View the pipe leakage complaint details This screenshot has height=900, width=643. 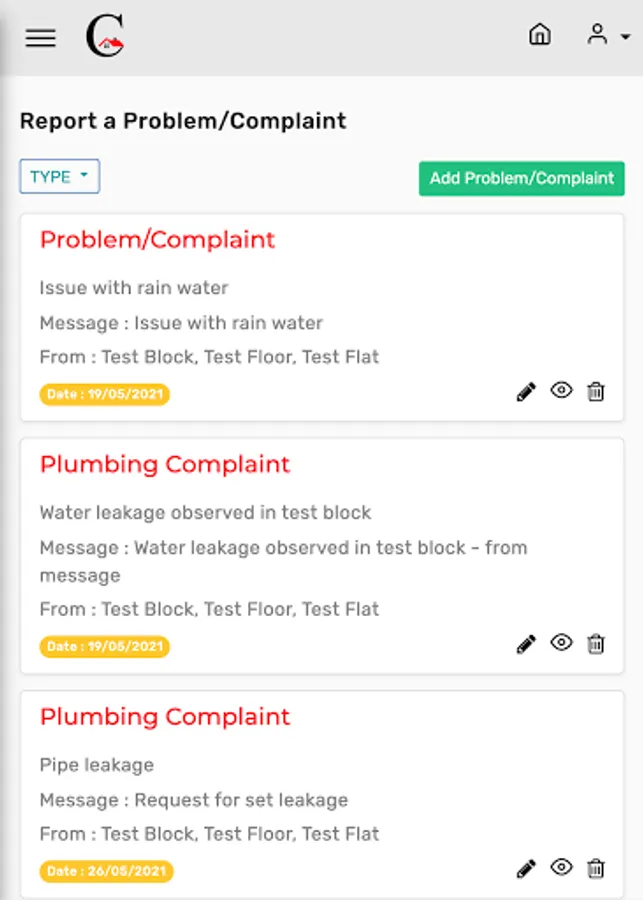pos(561,868)
